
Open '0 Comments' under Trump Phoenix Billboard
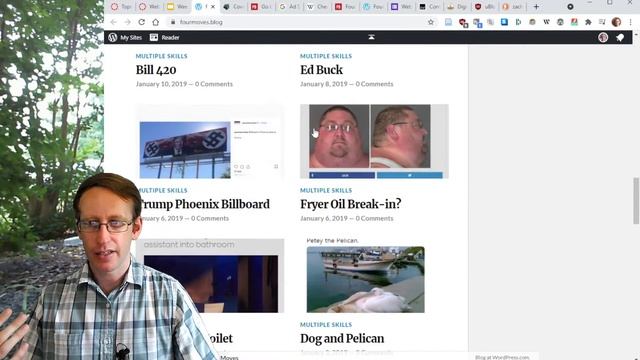point(210,218)
